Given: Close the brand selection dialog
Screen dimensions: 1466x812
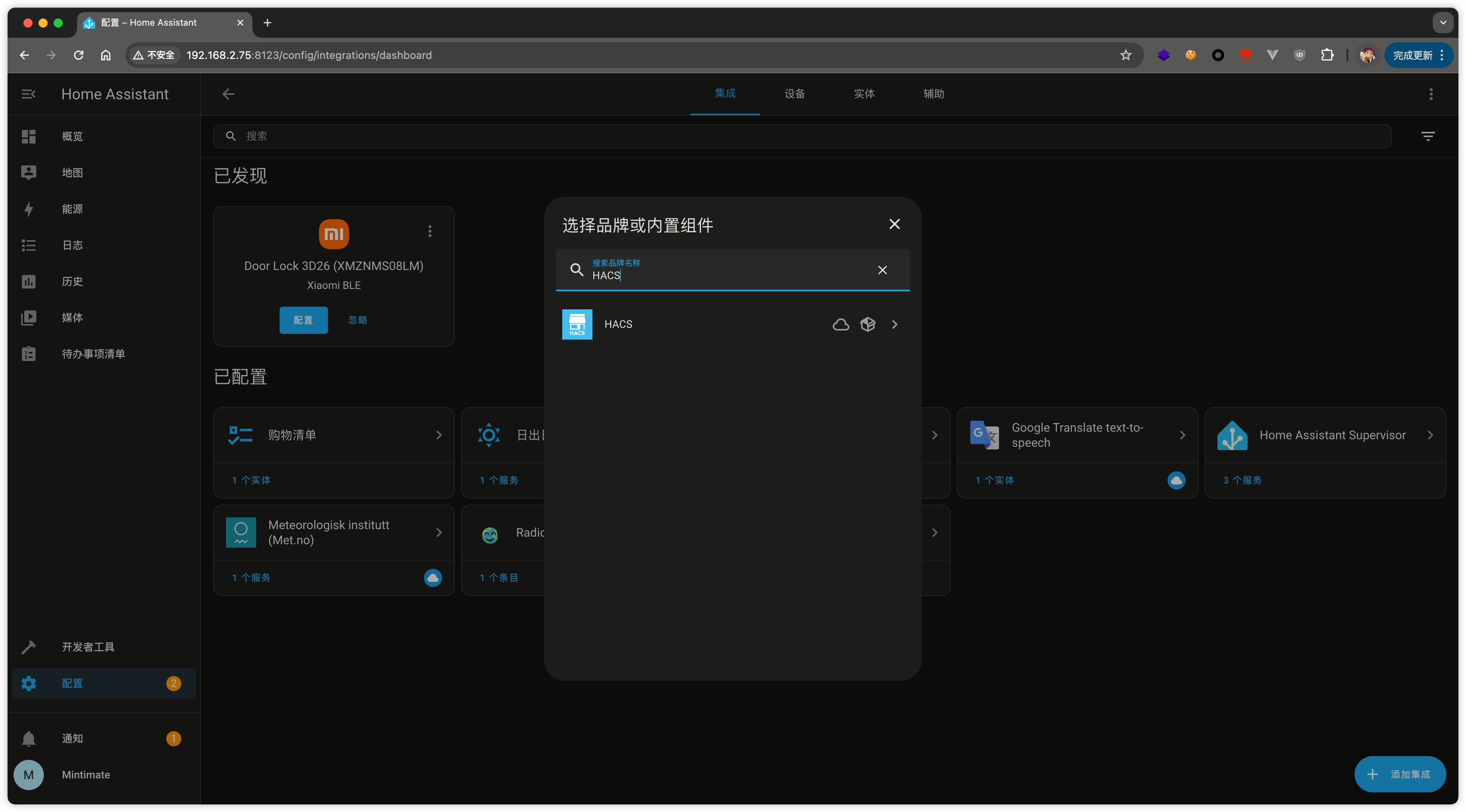Looking at the screenshot, I should pyautogui.click(x=894, y=224).
